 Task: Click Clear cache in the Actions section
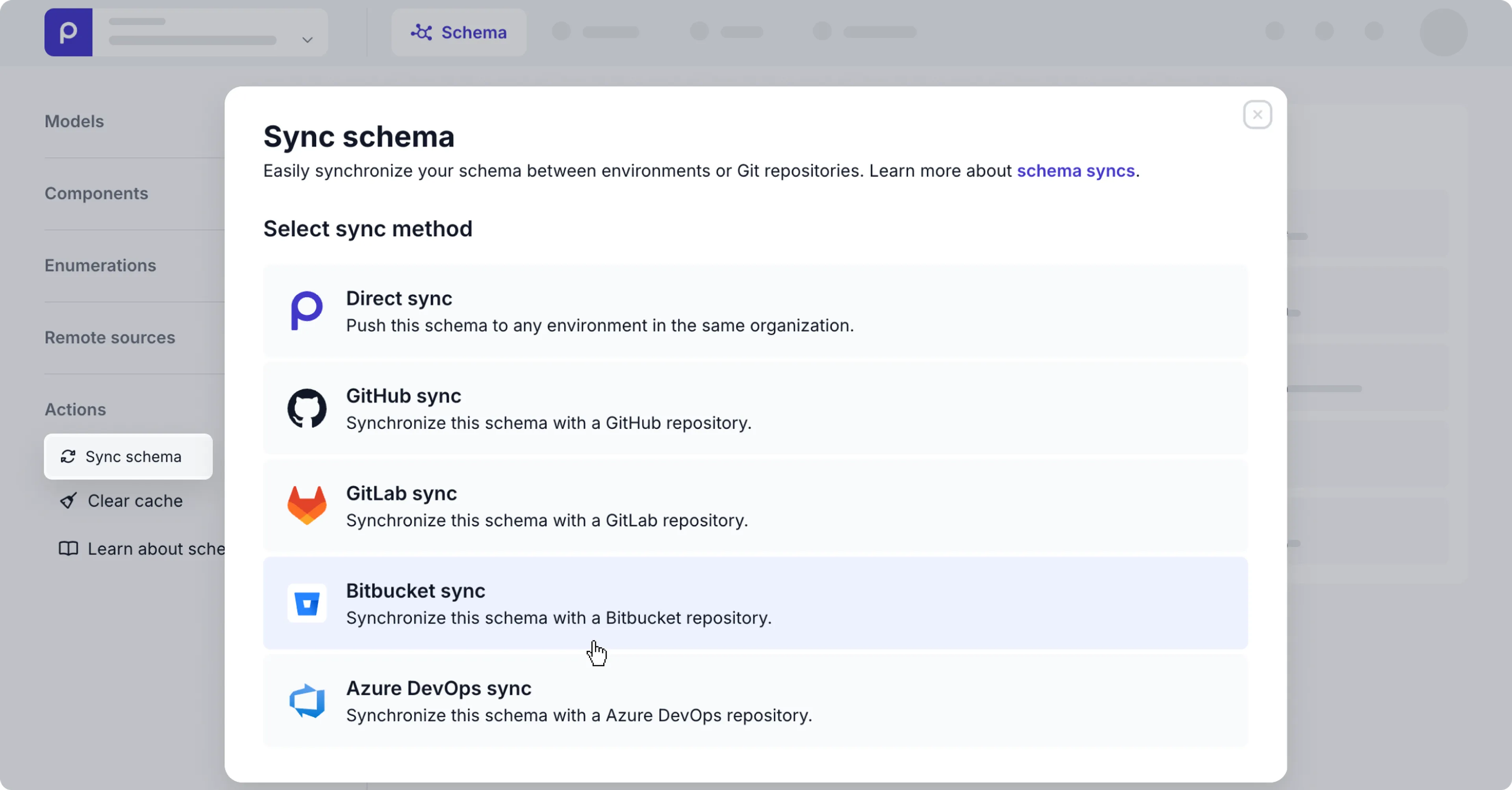tap(135, 501)
